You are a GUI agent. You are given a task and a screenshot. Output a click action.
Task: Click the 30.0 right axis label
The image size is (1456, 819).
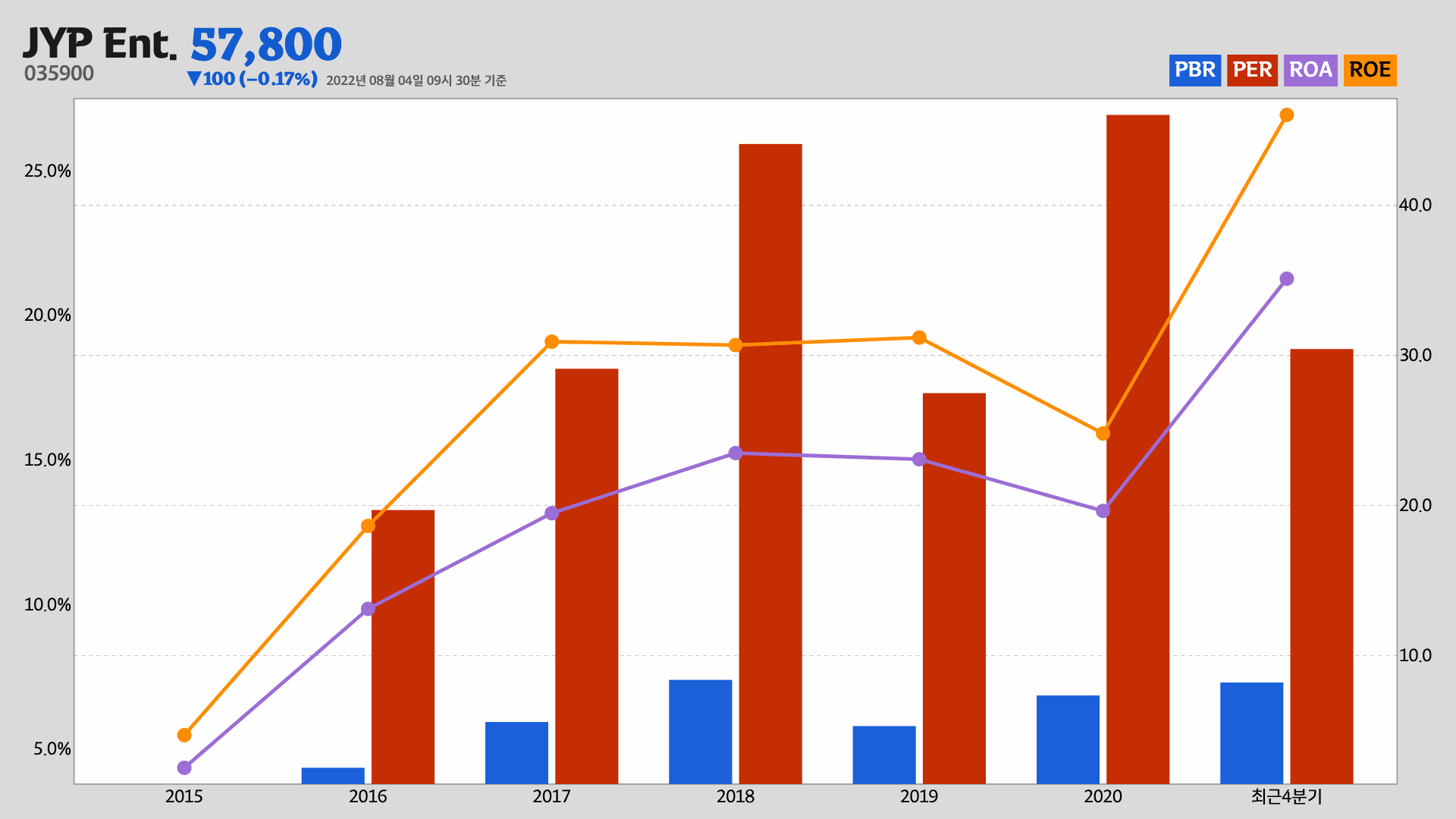pyautogui.click(x=1415, y=356)
